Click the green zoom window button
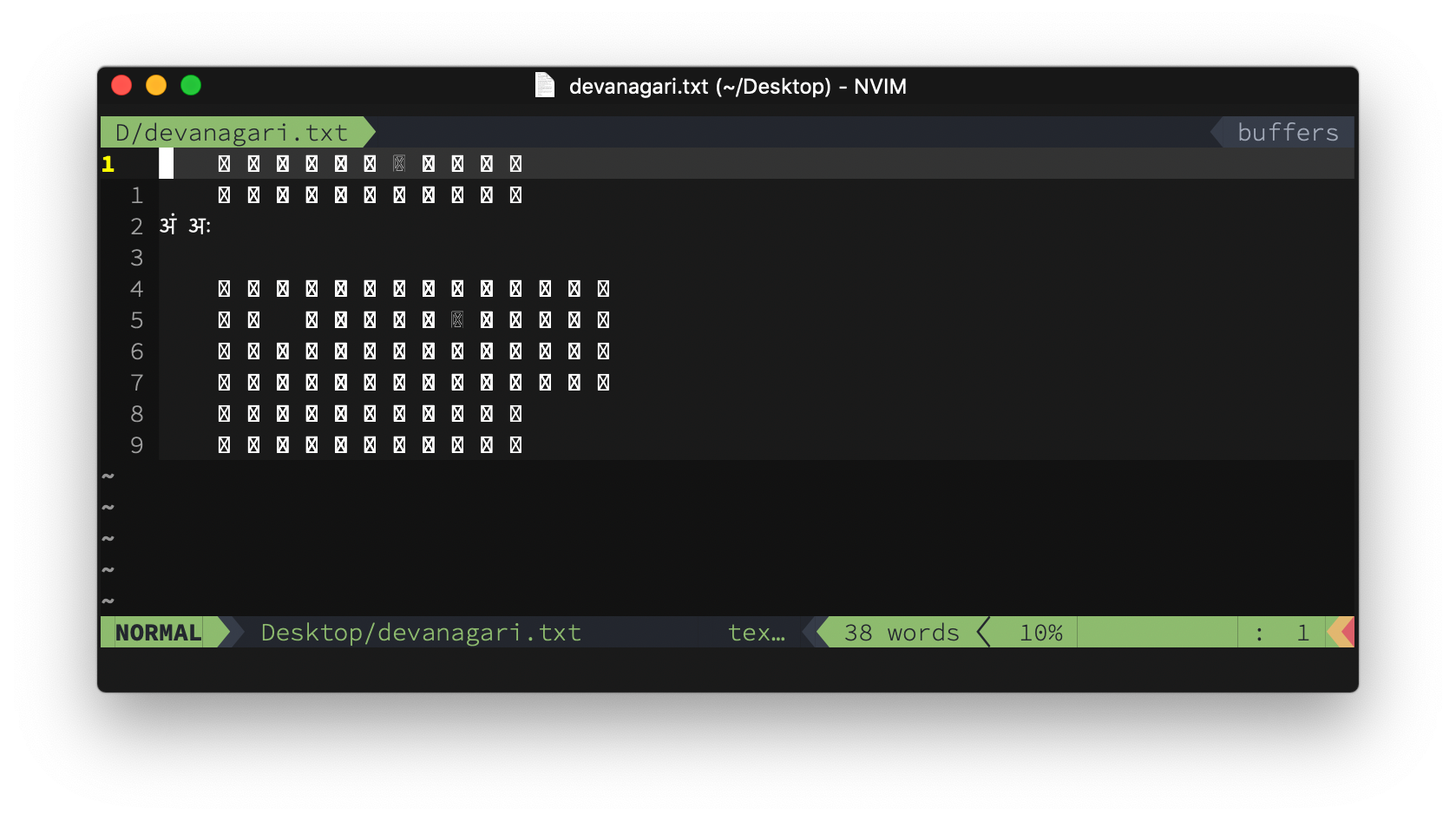 (191, 85)
